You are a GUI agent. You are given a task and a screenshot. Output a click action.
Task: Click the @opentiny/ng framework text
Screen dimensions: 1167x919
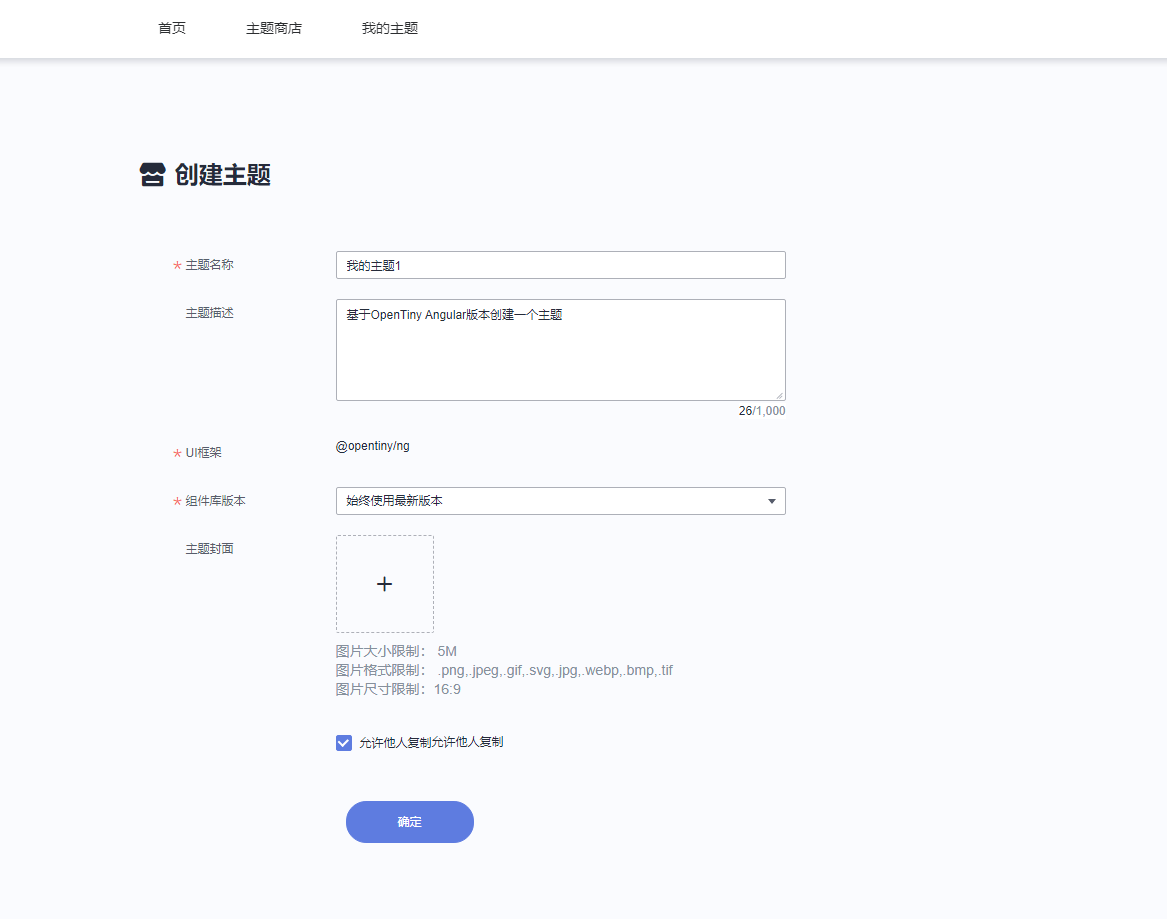point(373,446)
